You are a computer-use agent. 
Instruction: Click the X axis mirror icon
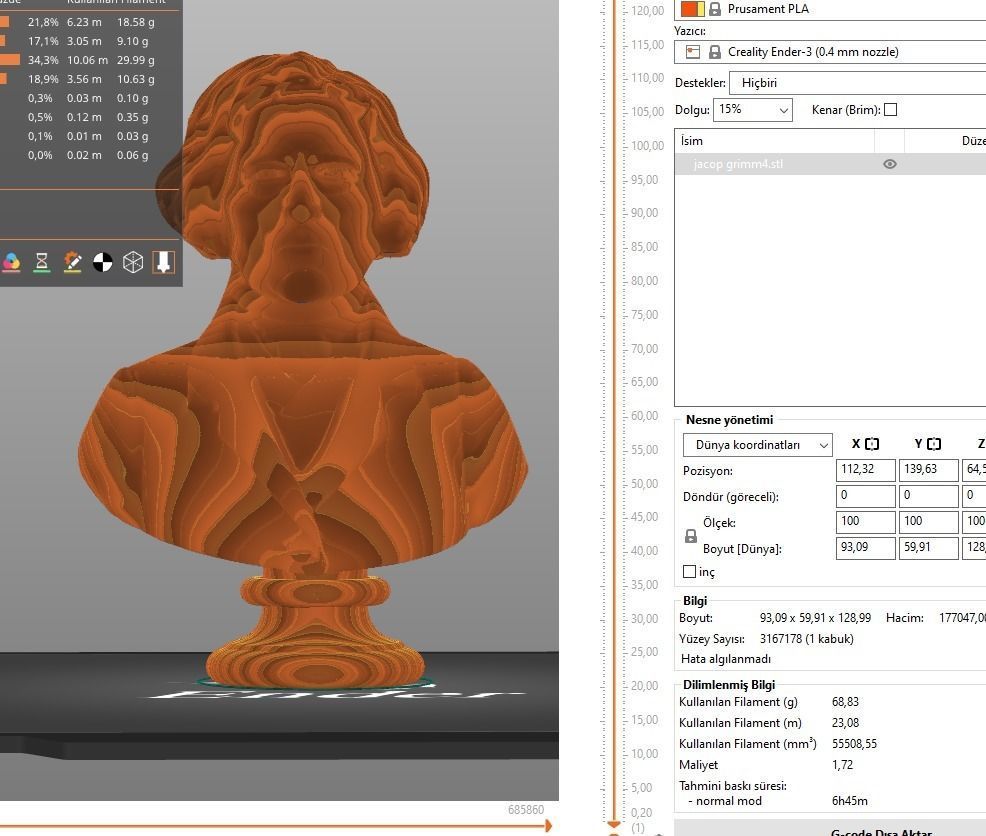tap(872, 444)
